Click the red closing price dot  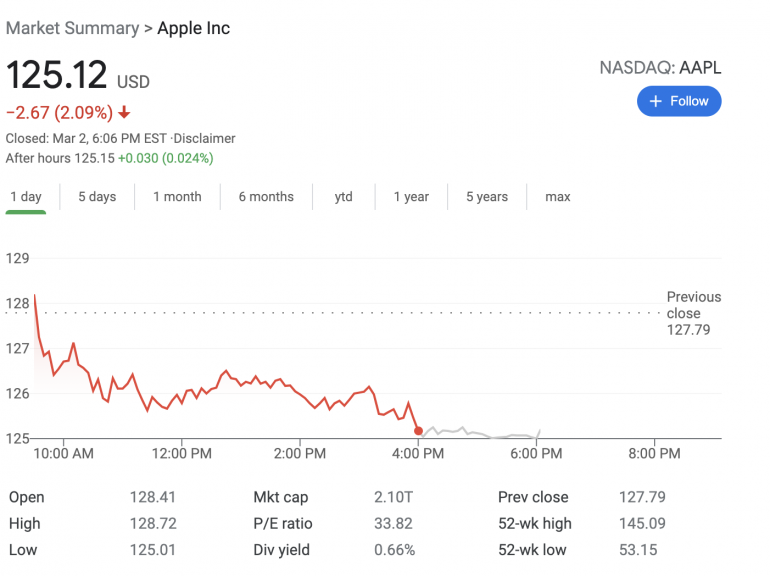418,431
